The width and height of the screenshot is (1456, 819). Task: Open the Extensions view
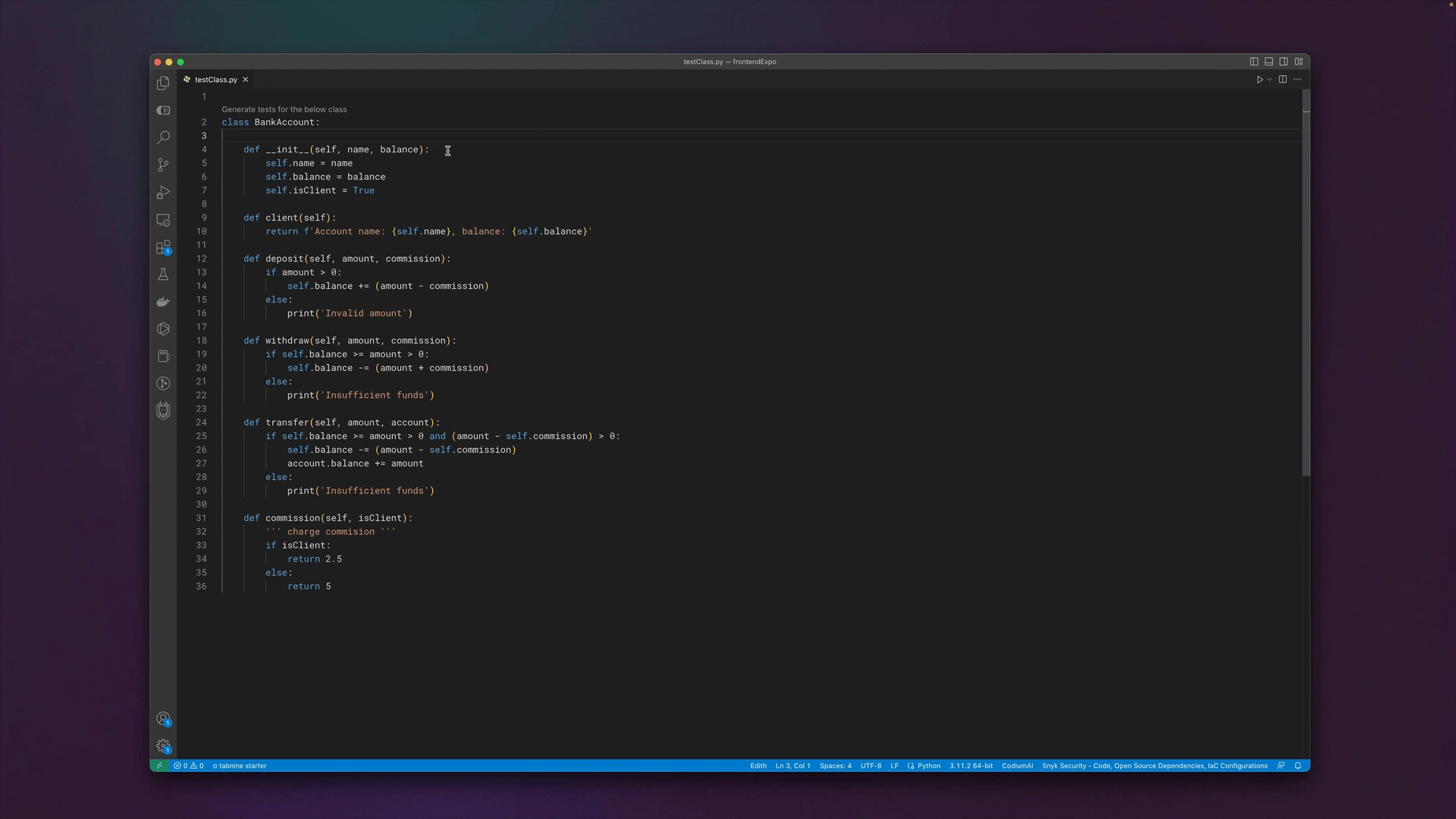tap(163, 248)
